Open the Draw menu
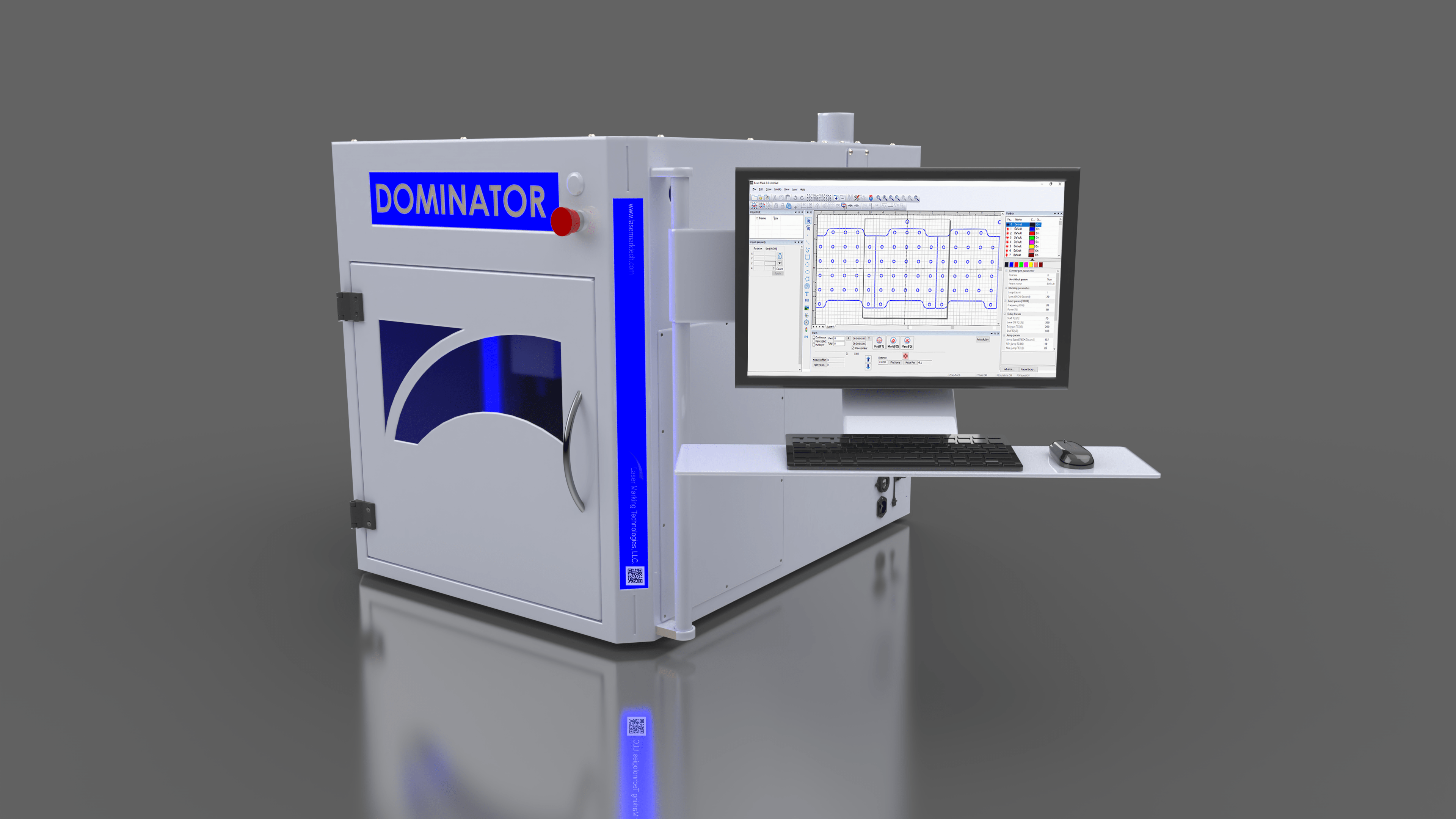The height and width of the screenshot is (819, 1456). pos(769,189)
